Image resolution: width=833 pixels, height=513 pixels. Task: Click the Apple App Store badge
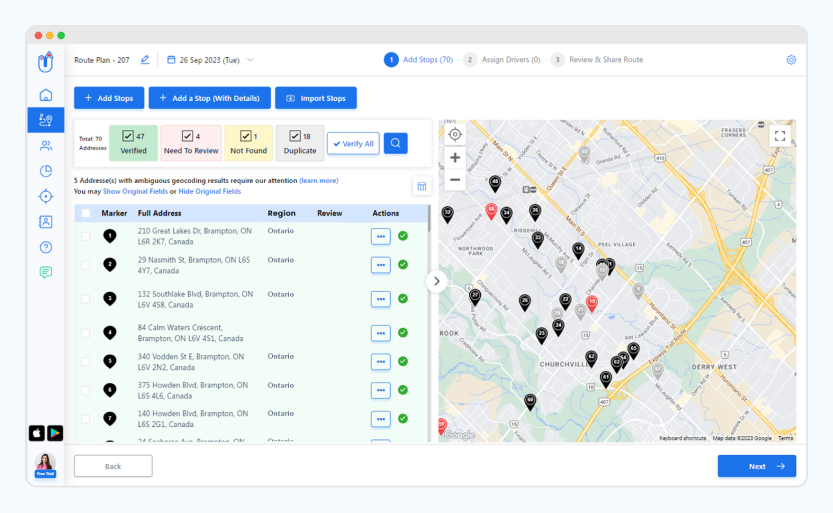point(37,433)
